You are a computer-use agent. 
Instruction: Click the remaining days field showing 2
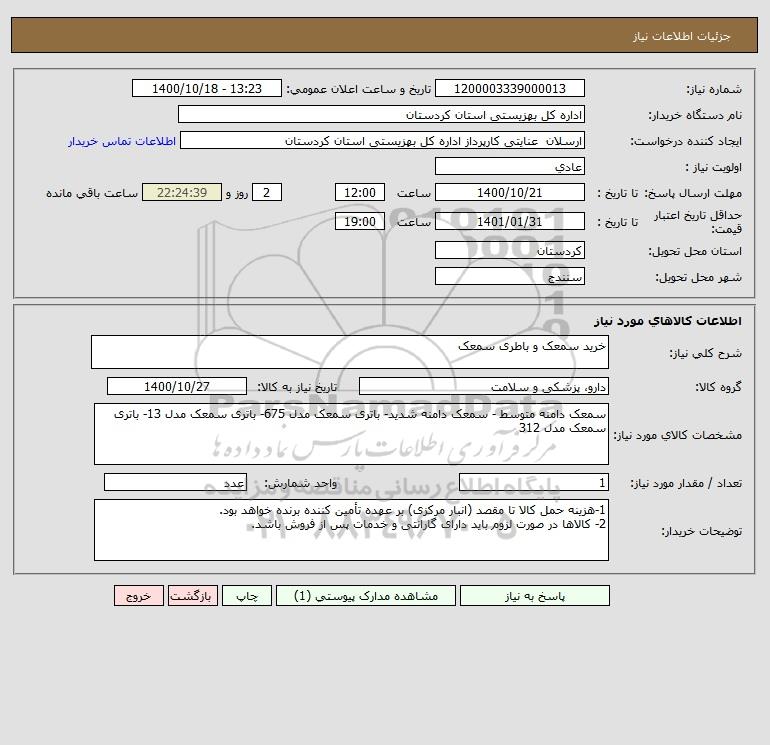click(267, 193)
